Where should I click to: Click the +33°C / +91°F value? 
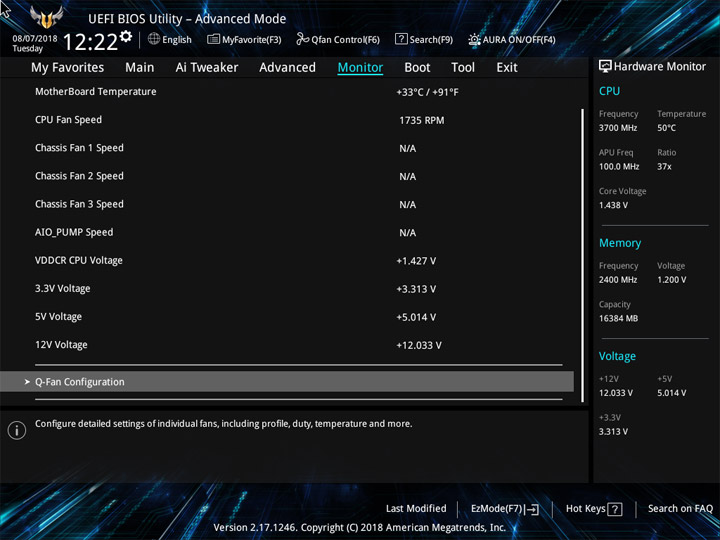(428, 92)
